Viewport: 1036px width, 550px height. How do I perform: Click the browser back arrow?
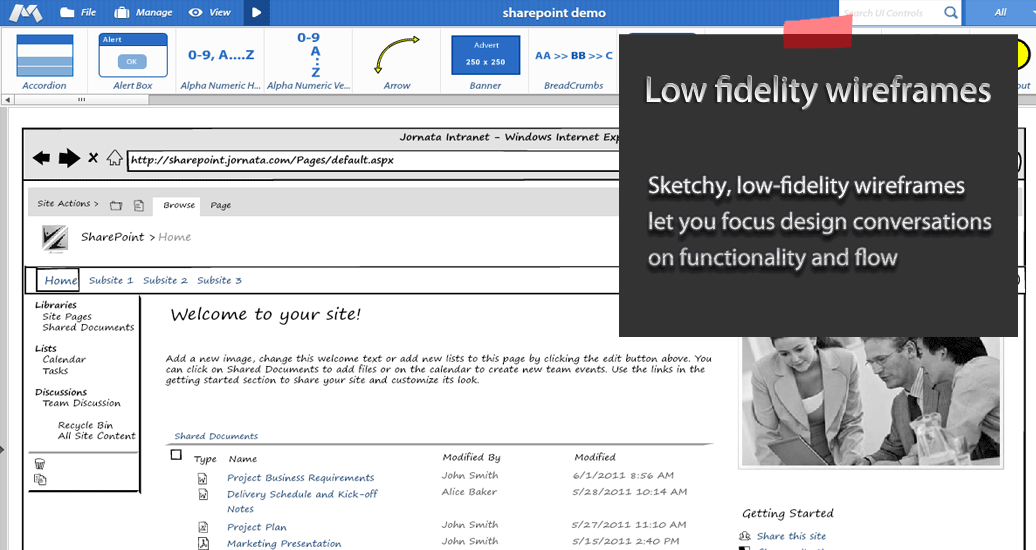pos(41,158)
